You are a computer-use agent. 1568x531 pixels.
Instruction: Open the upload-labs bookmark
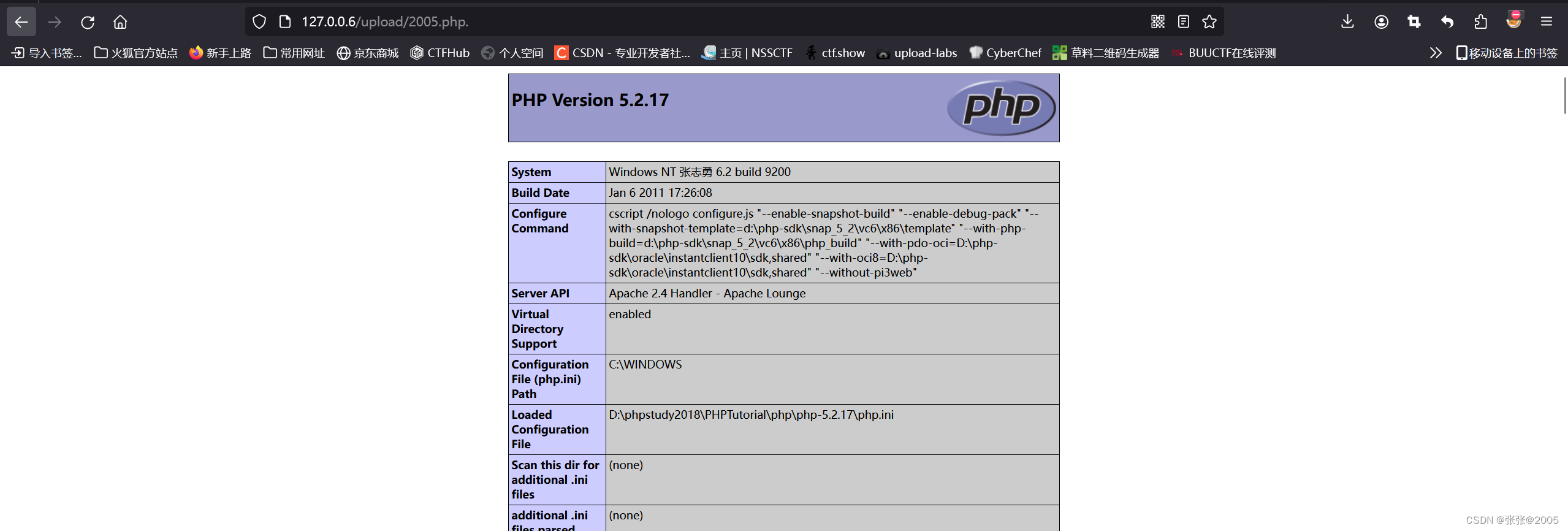917,53
